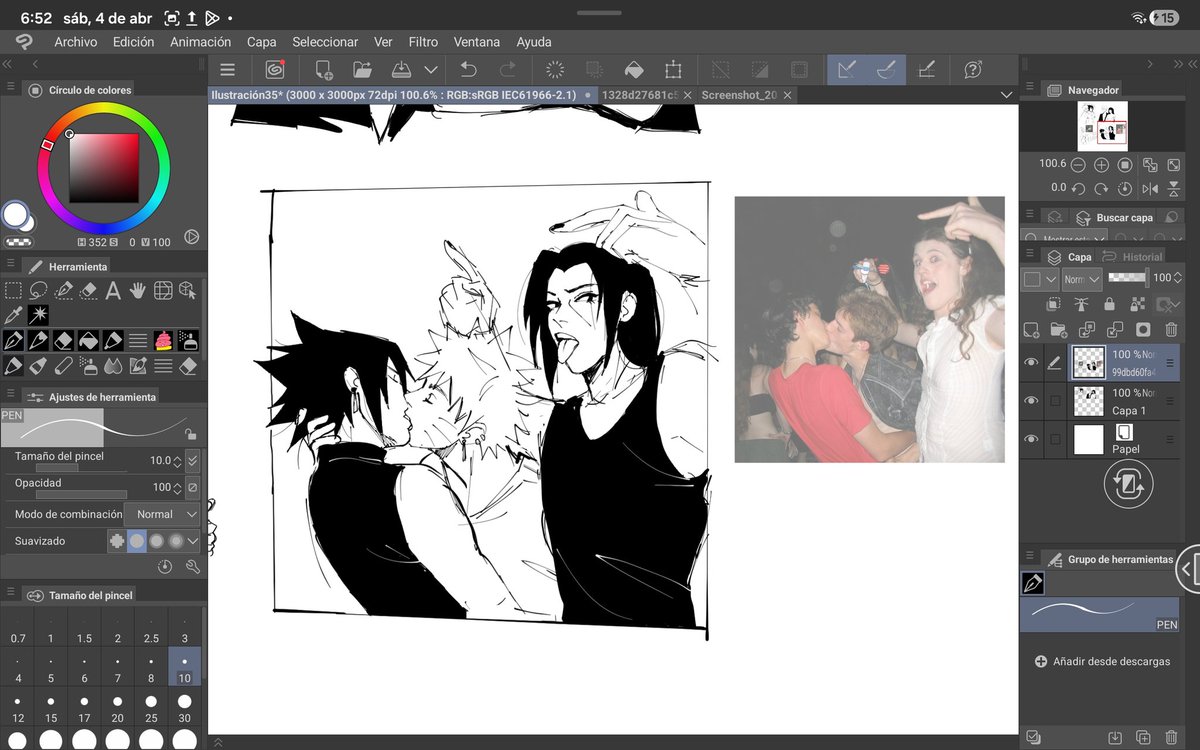Click the Redo arrow in command bar
The height and width of the screenshot is (750, 1200).
coord(508,69)
